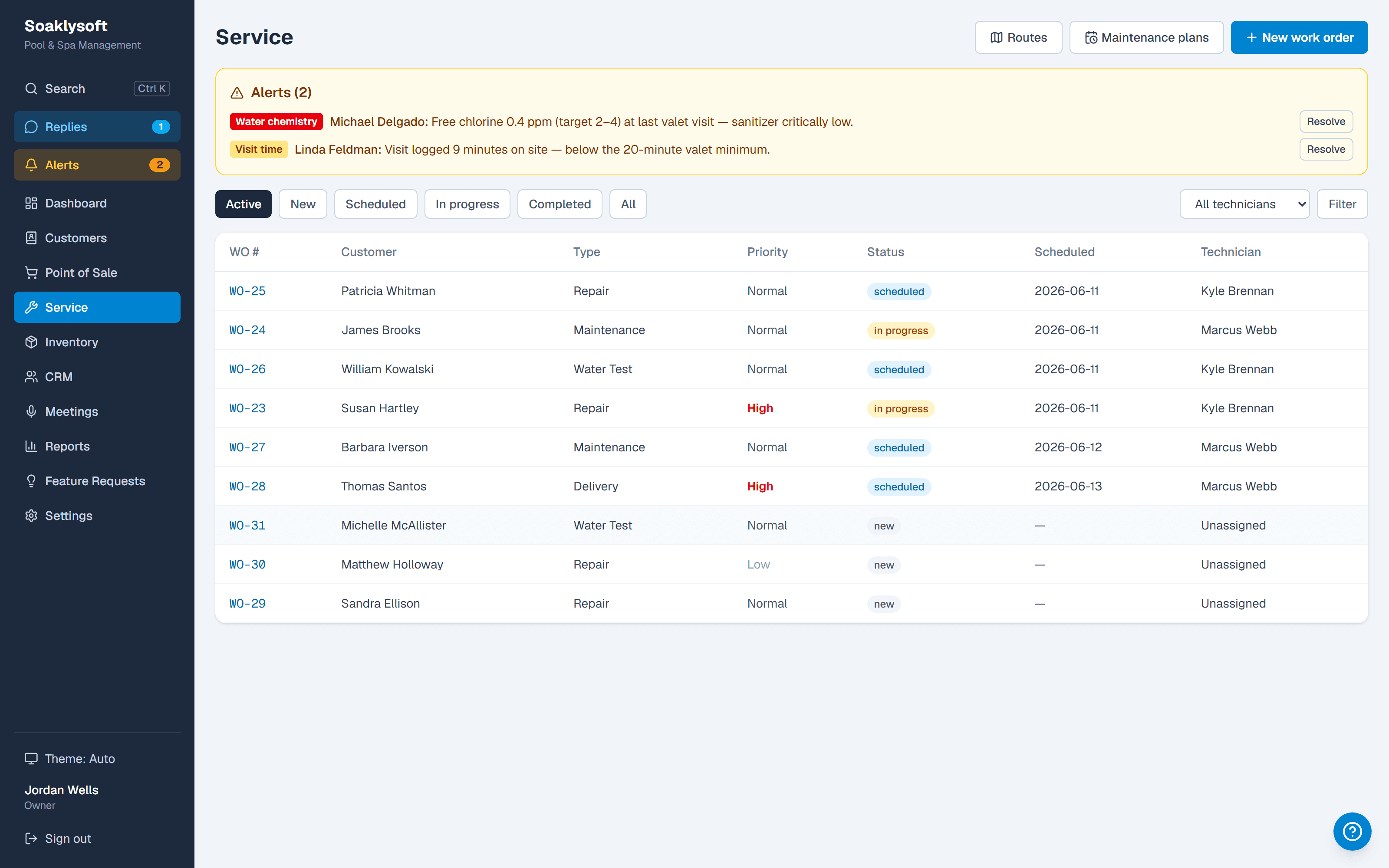Click the Maintenance plans calendar icon

coord(1091,37)
